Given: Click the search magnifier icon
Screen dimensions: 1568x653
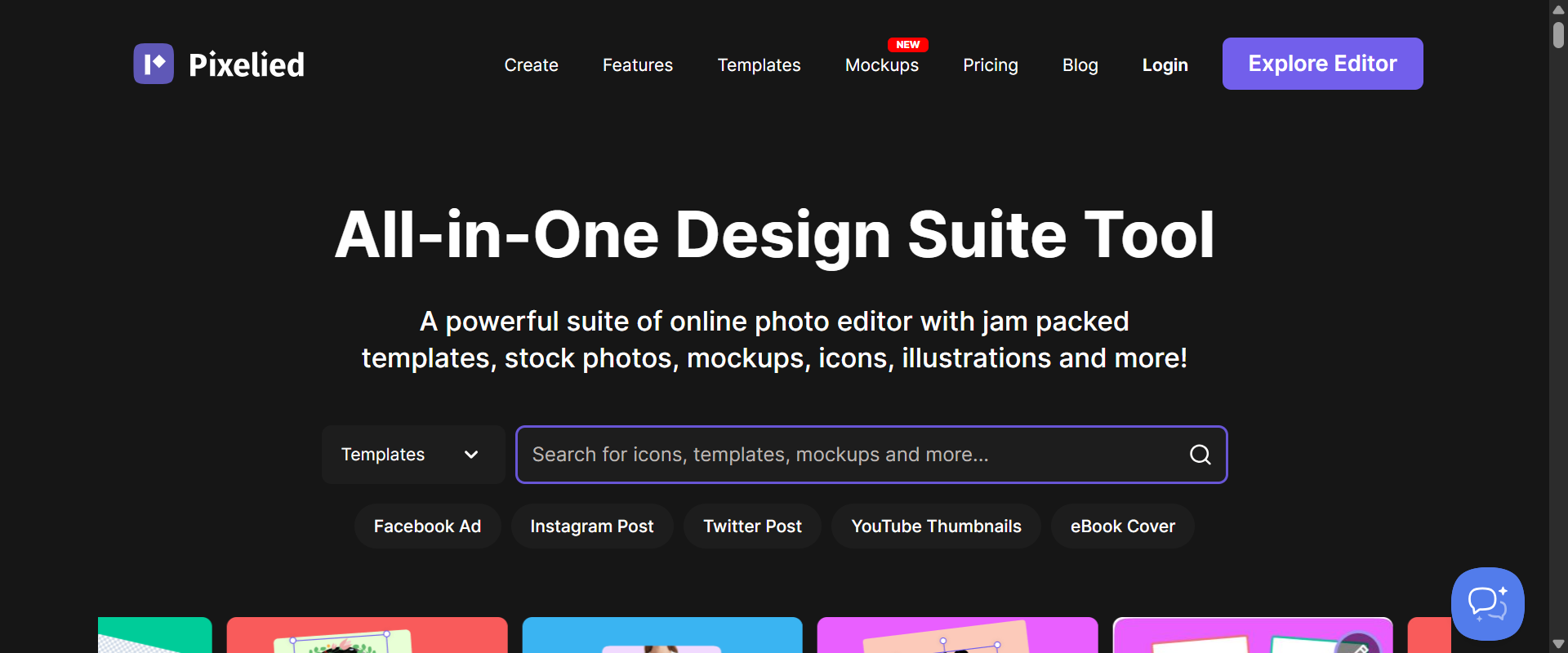Looking at the screenshot, I should 1200,455.
